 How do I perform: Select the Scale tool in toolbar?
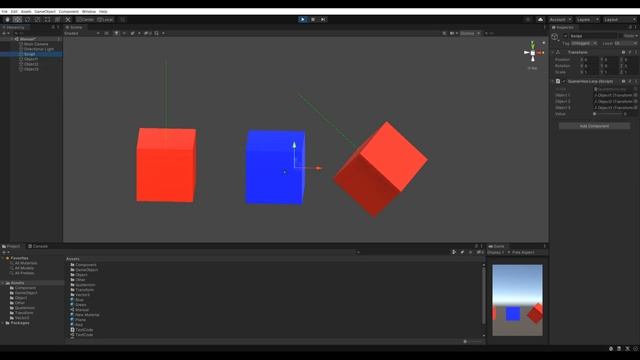pyautogui.click(x=38, y=20)
